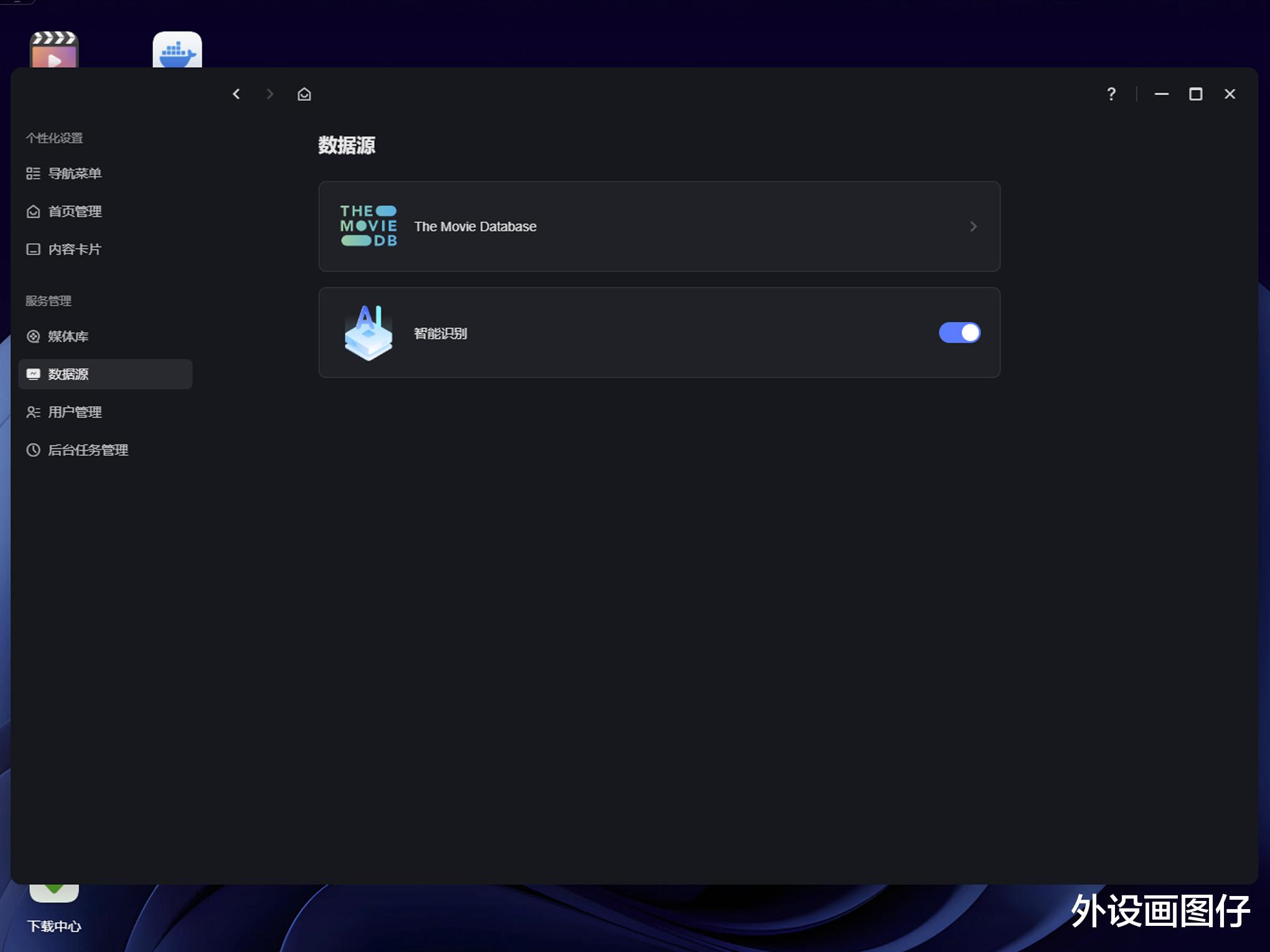Expand The Movie Database chevron
The height and width of the screenshot is (952, 1270).
974,227
